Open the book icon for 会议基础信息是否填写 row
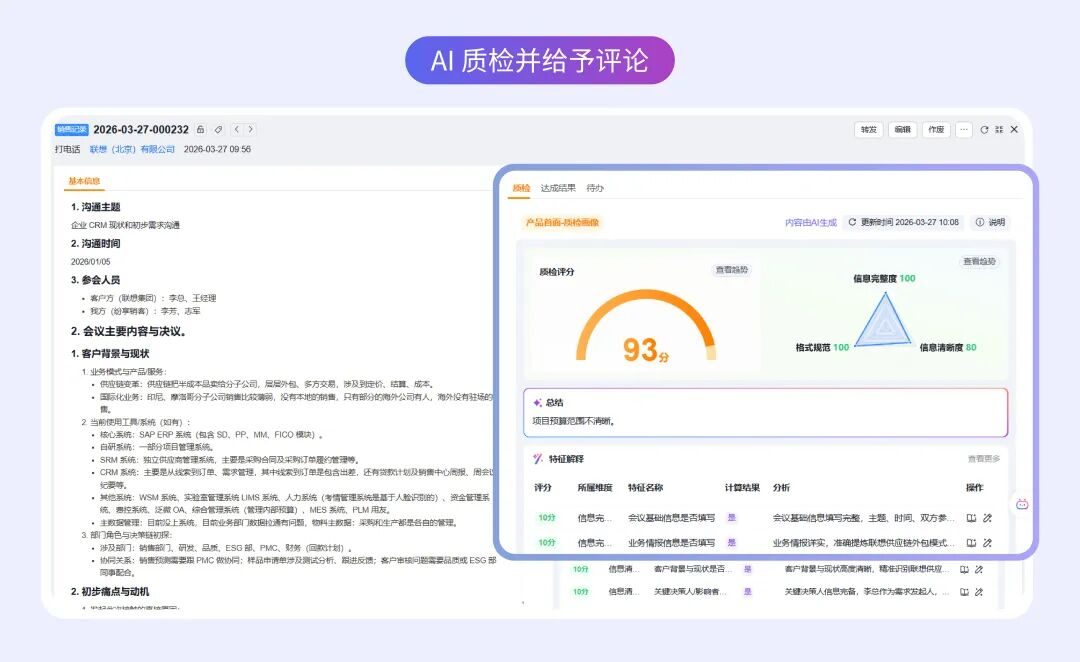 971,518
